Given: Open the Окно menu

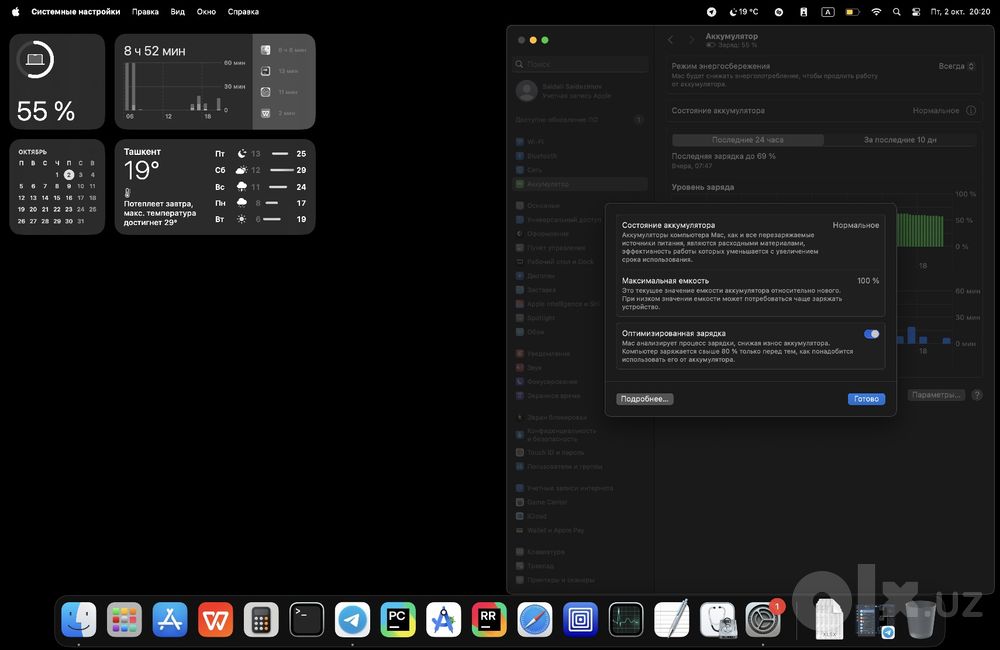Looking at the screenshot, I should [206, 11].
